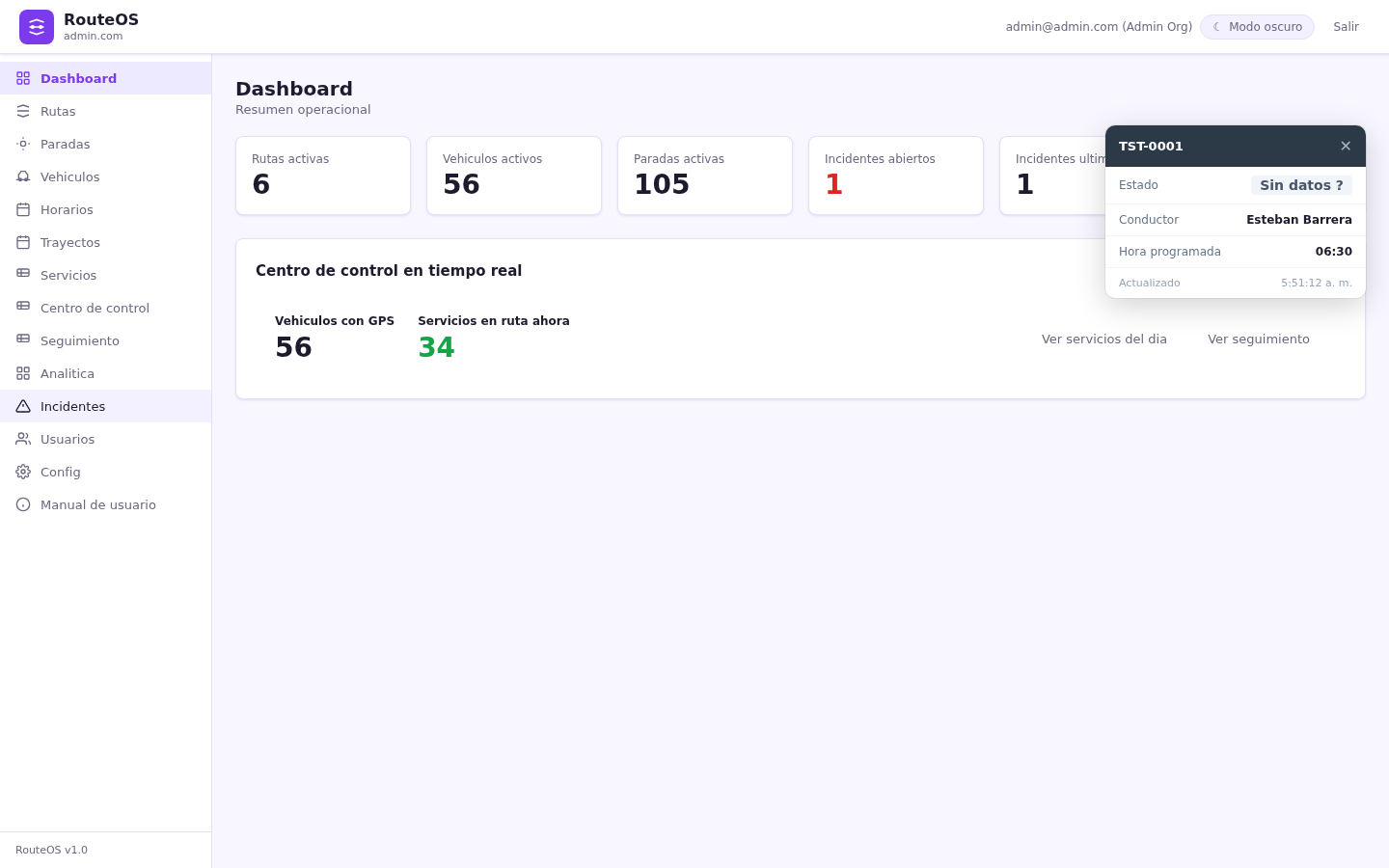Close the TST-0001 popup card
Viewport: 1389px width, 868px height.
pyautogui.click(x=1346, y=146)
